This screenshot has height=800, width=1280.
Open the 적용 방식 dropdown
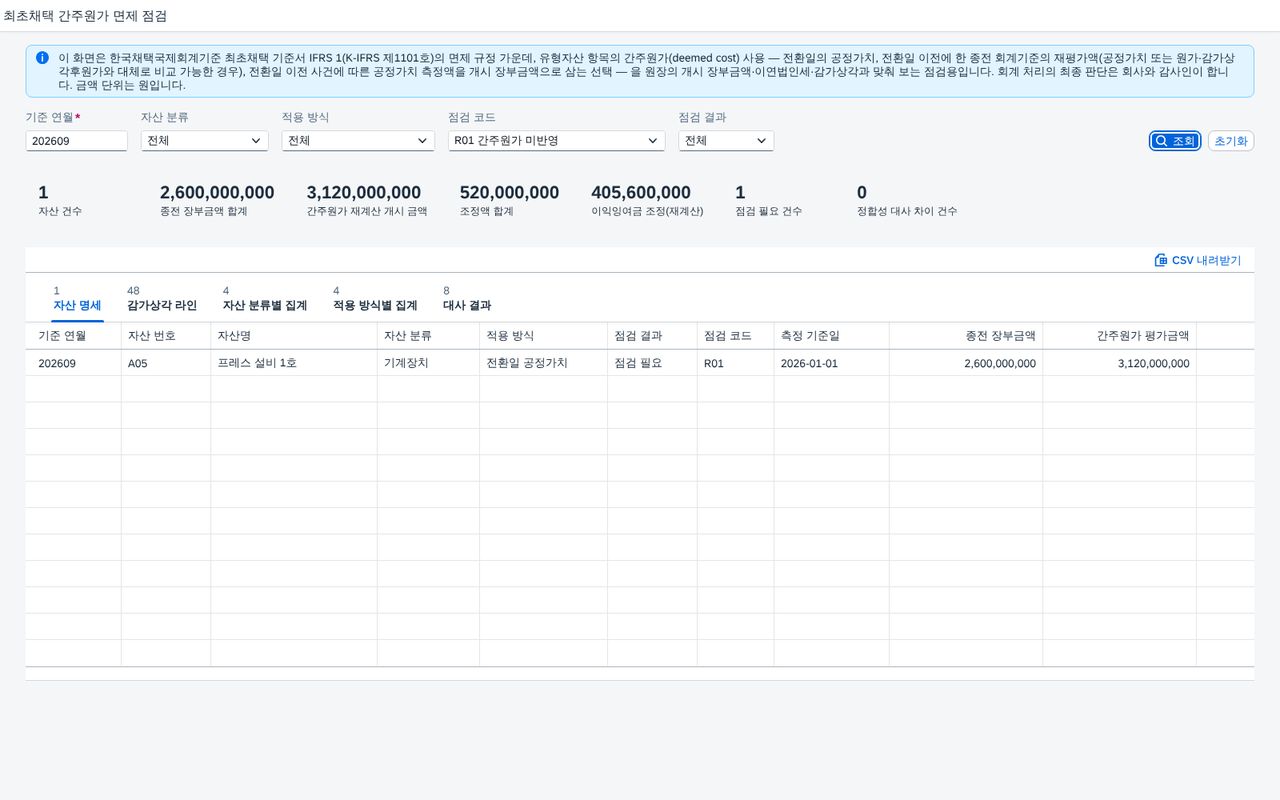[x=358, y=141]
